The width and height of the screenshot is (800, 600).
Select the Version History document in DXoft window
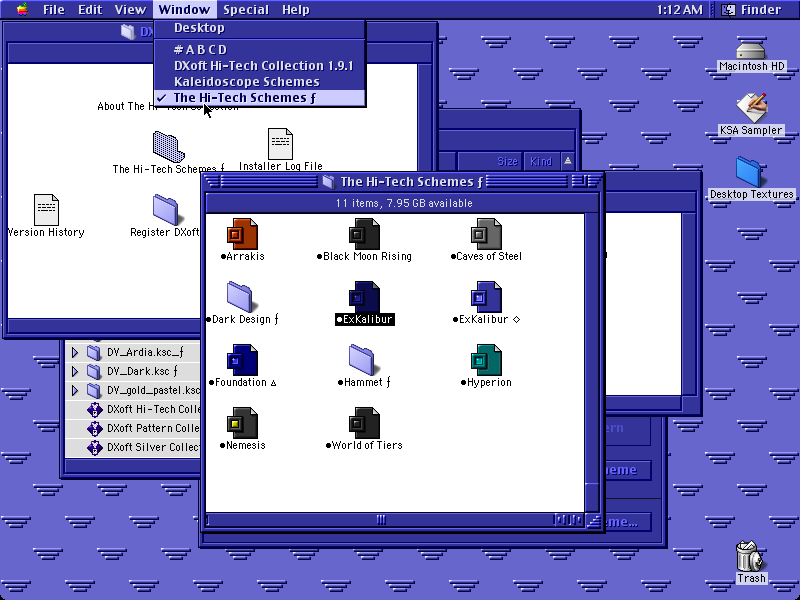[x=46, y=210]
